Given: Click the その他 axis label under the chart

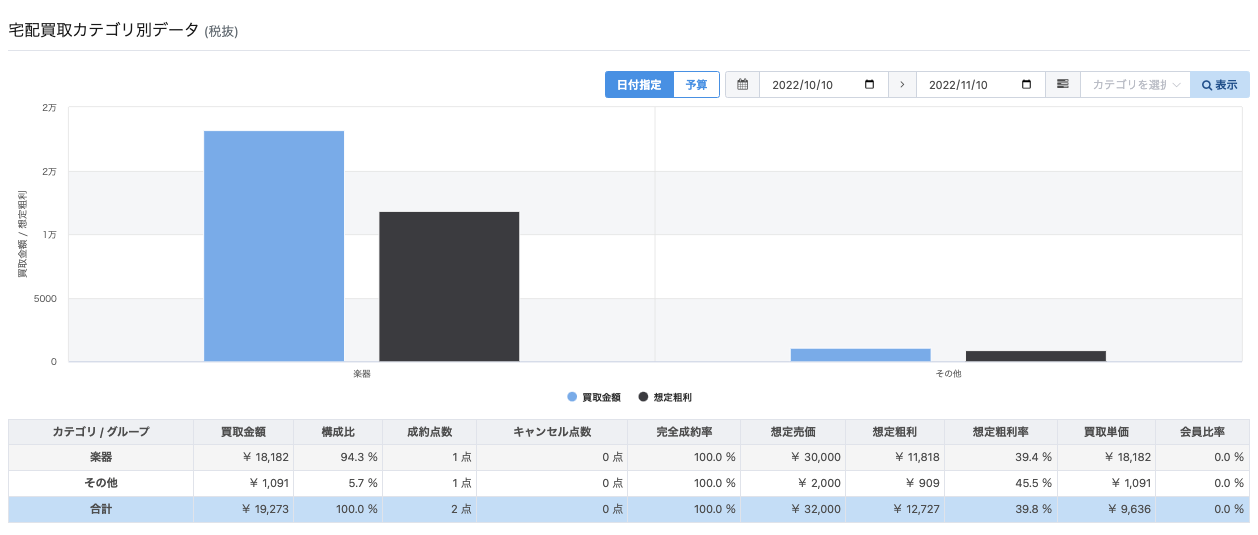Looking at the screenshot, I should pyautogui.click(x=948, y=373).
